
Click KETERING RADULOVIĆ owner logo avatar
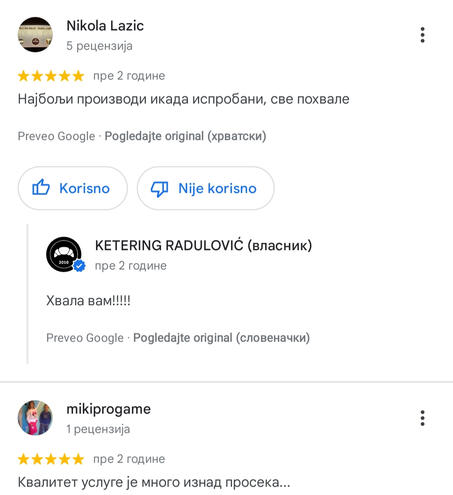(64, 254)
